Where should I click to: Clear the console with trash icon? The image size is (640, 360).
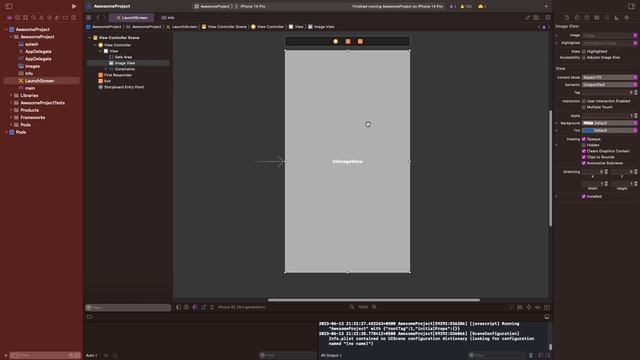click(531, 355)
